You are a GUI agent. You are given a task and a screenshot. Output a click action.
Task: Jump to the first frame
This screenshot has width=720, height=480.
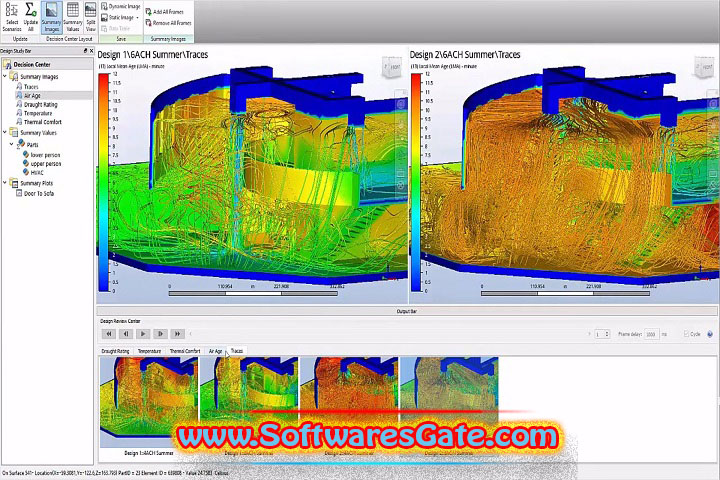point(109,334)
